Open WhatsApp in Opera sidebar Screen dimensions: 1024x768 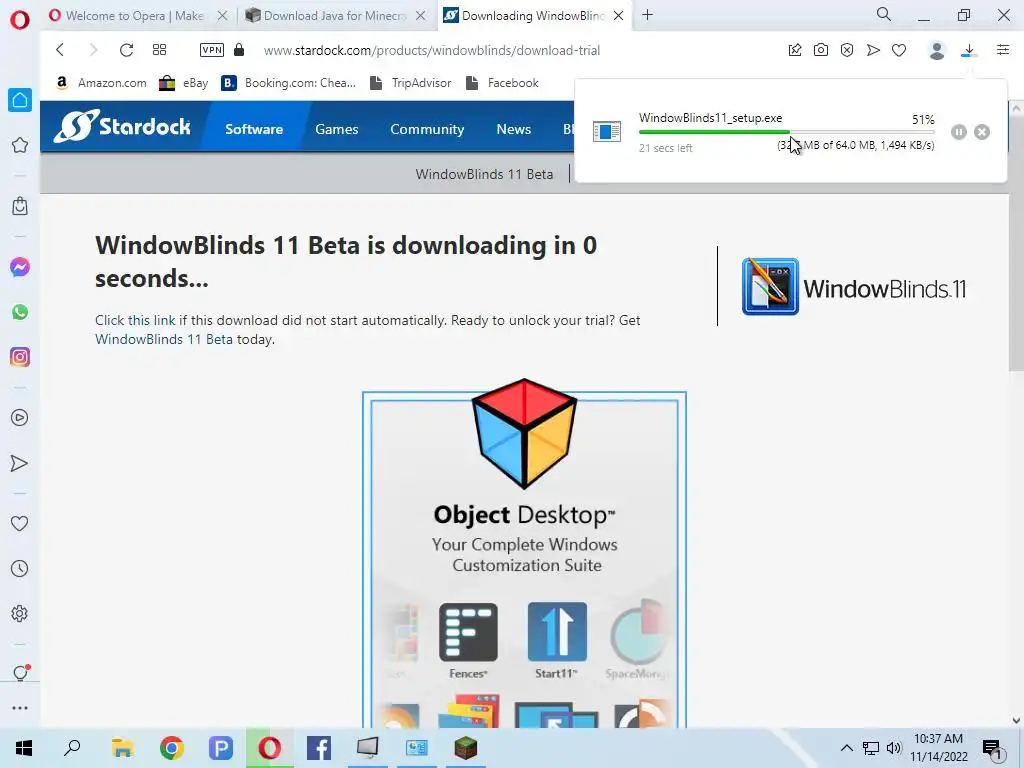(x=20, y=312)
